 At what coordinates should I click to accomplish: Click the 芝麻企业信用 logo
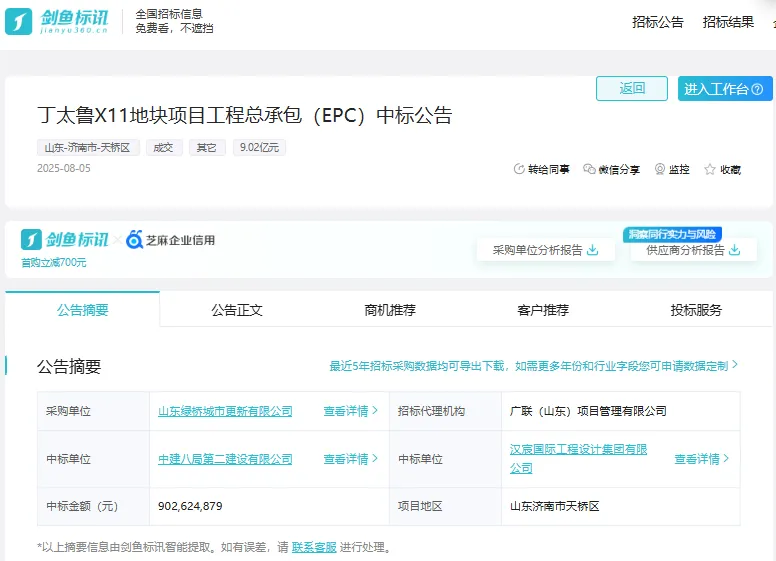tap(170, 240)
